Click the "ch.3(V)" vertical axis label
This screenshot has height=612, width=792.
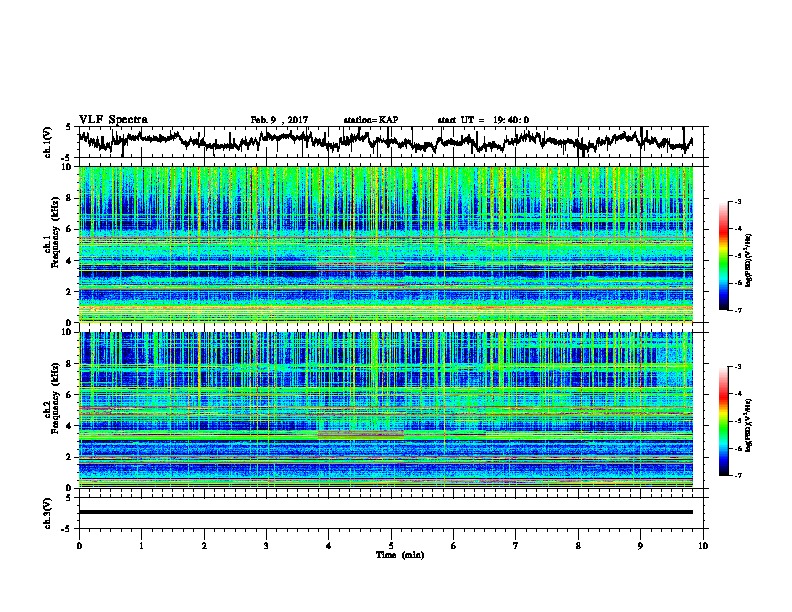tap(48, 513)
